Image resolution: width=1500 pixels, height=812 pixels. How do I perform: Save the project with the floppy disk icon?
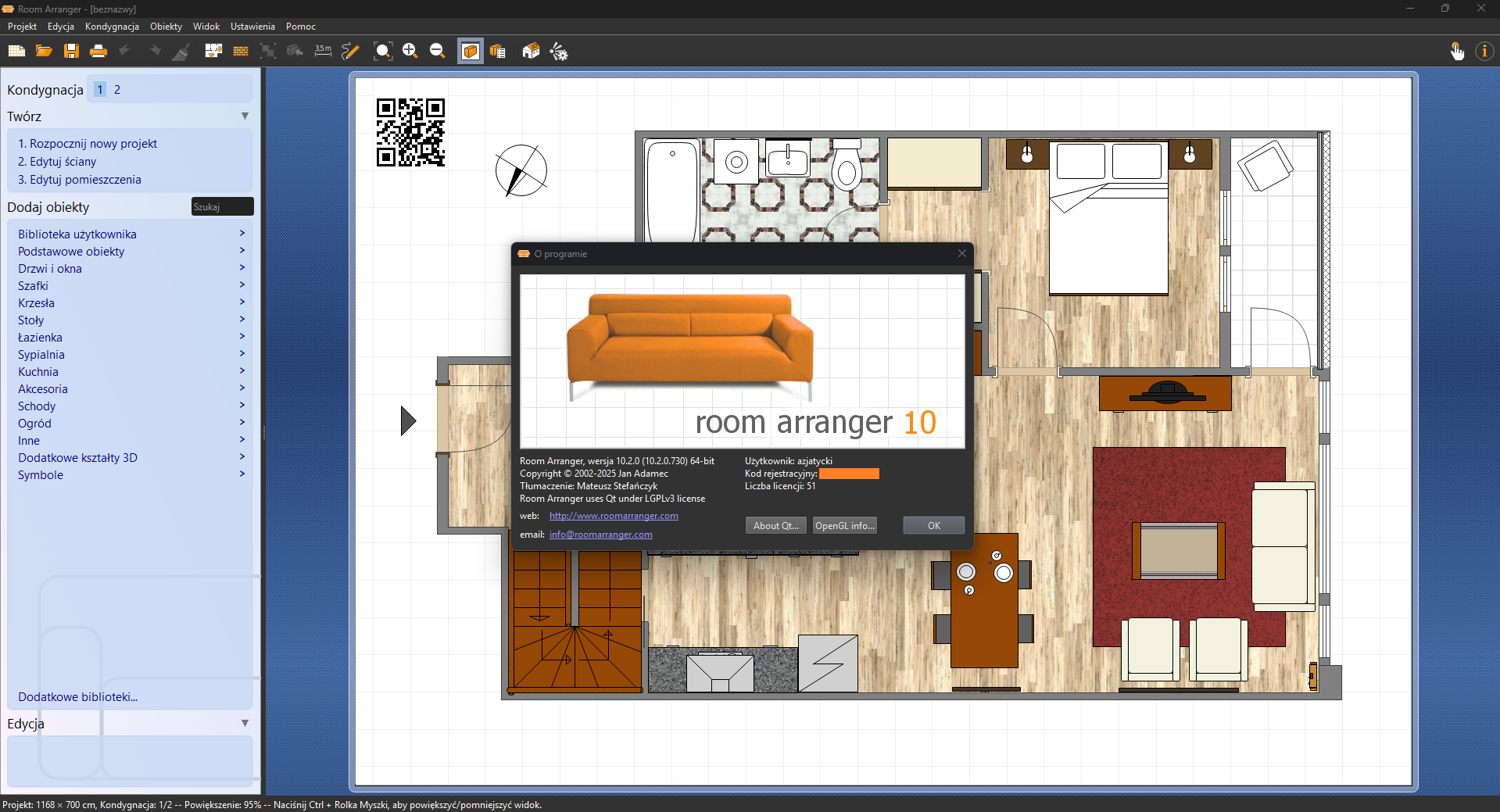coord(71,52)
